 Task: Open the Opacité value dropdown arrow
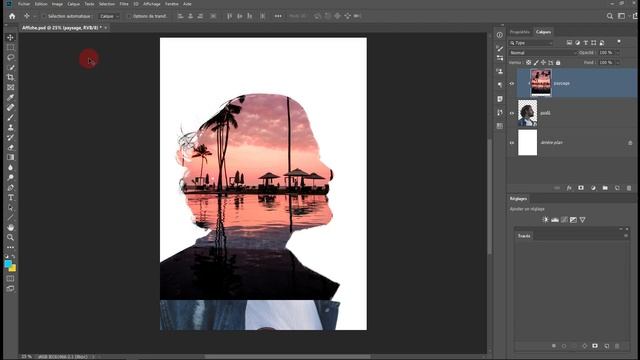[x=617, y=53]
